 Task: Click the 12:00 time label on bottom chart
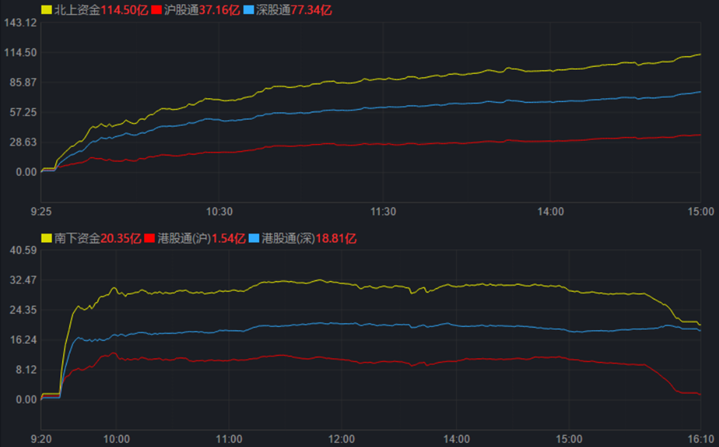343,438
